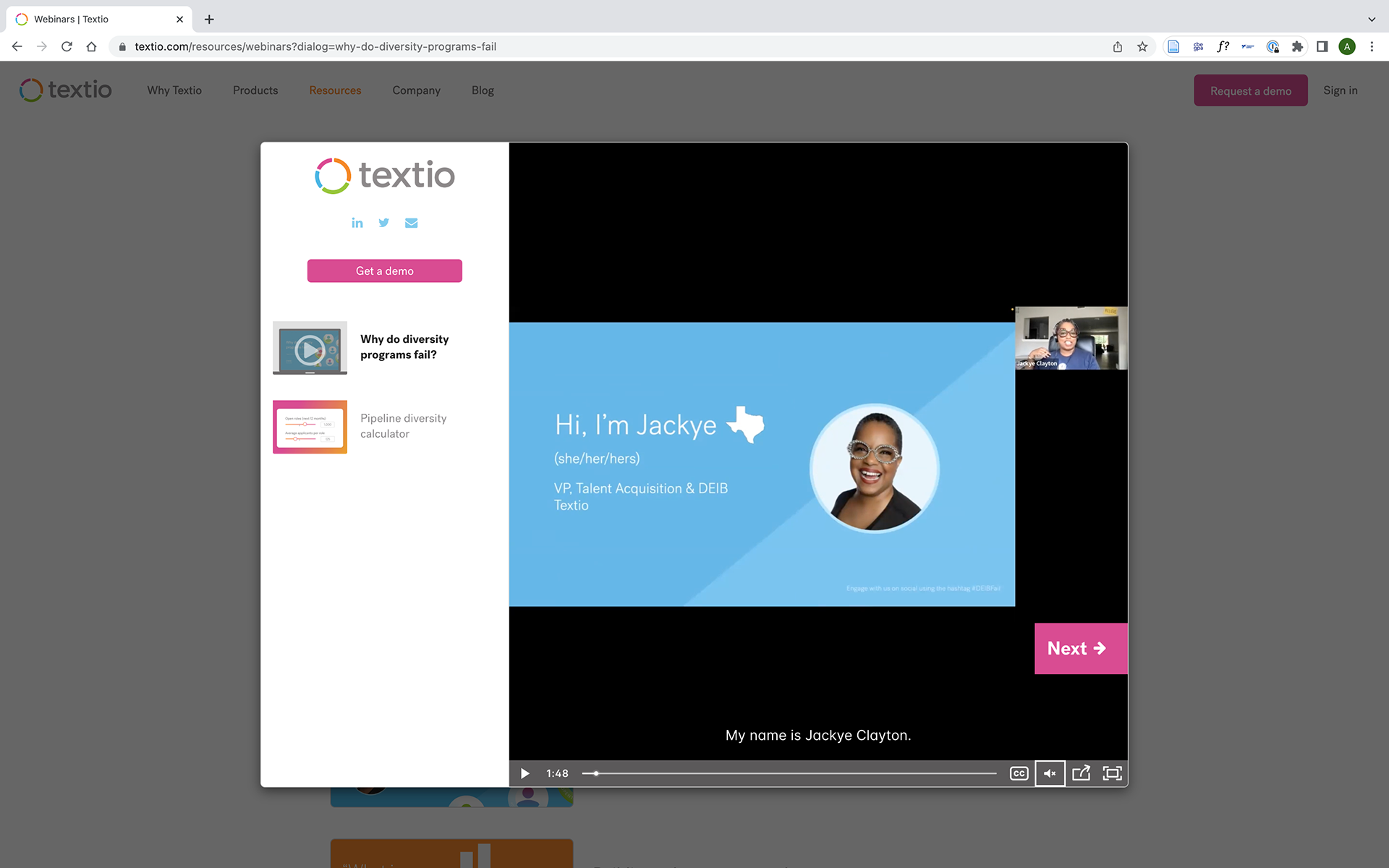Close the Webinars | Textio tab

pyautogui.click(x=179, y=20)
